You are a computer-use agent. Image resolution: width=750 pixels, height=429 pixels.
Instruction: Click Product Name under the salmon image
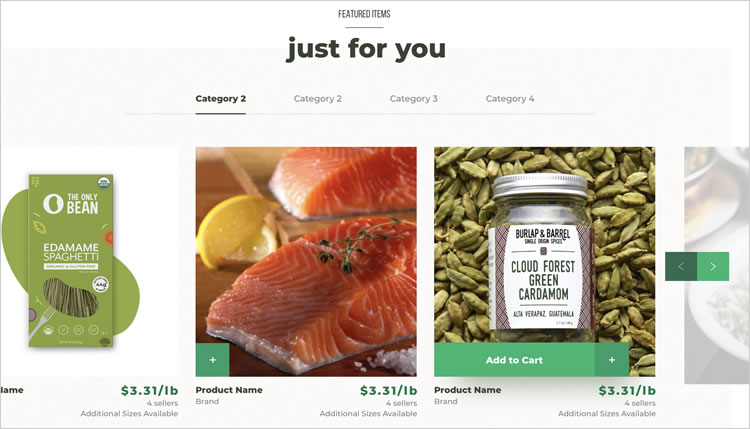coord(229,390)
